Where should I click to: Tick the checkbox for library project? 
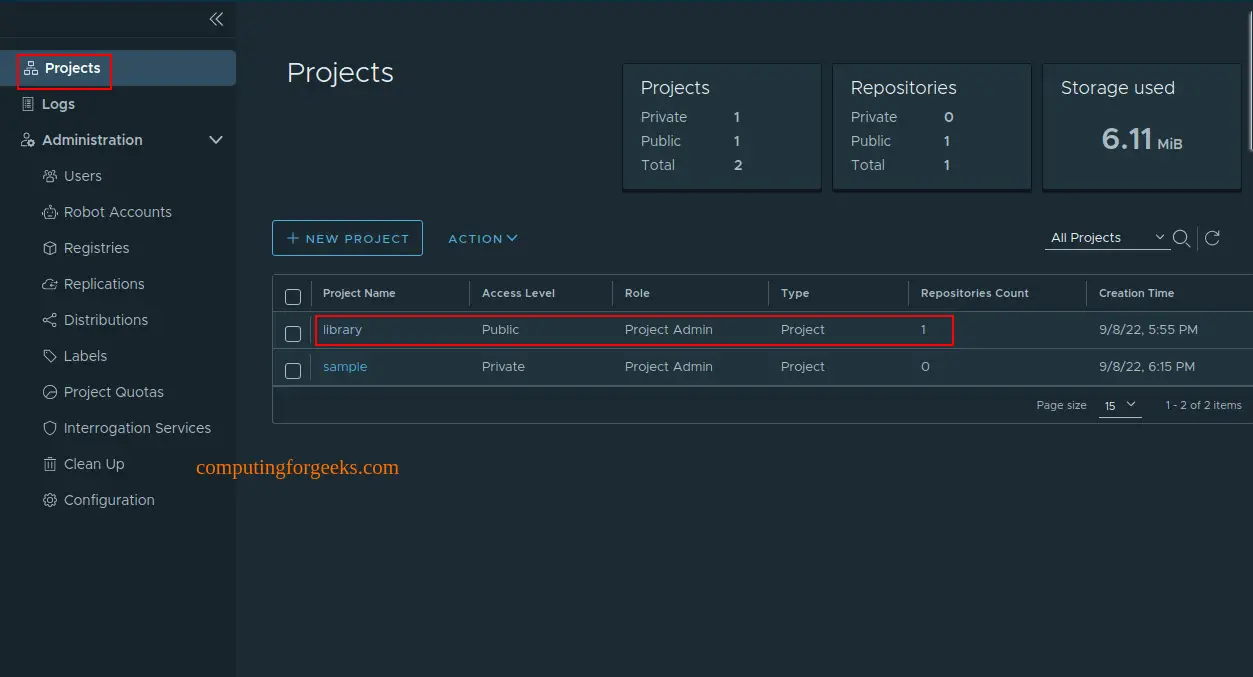(x=293, y=333)
